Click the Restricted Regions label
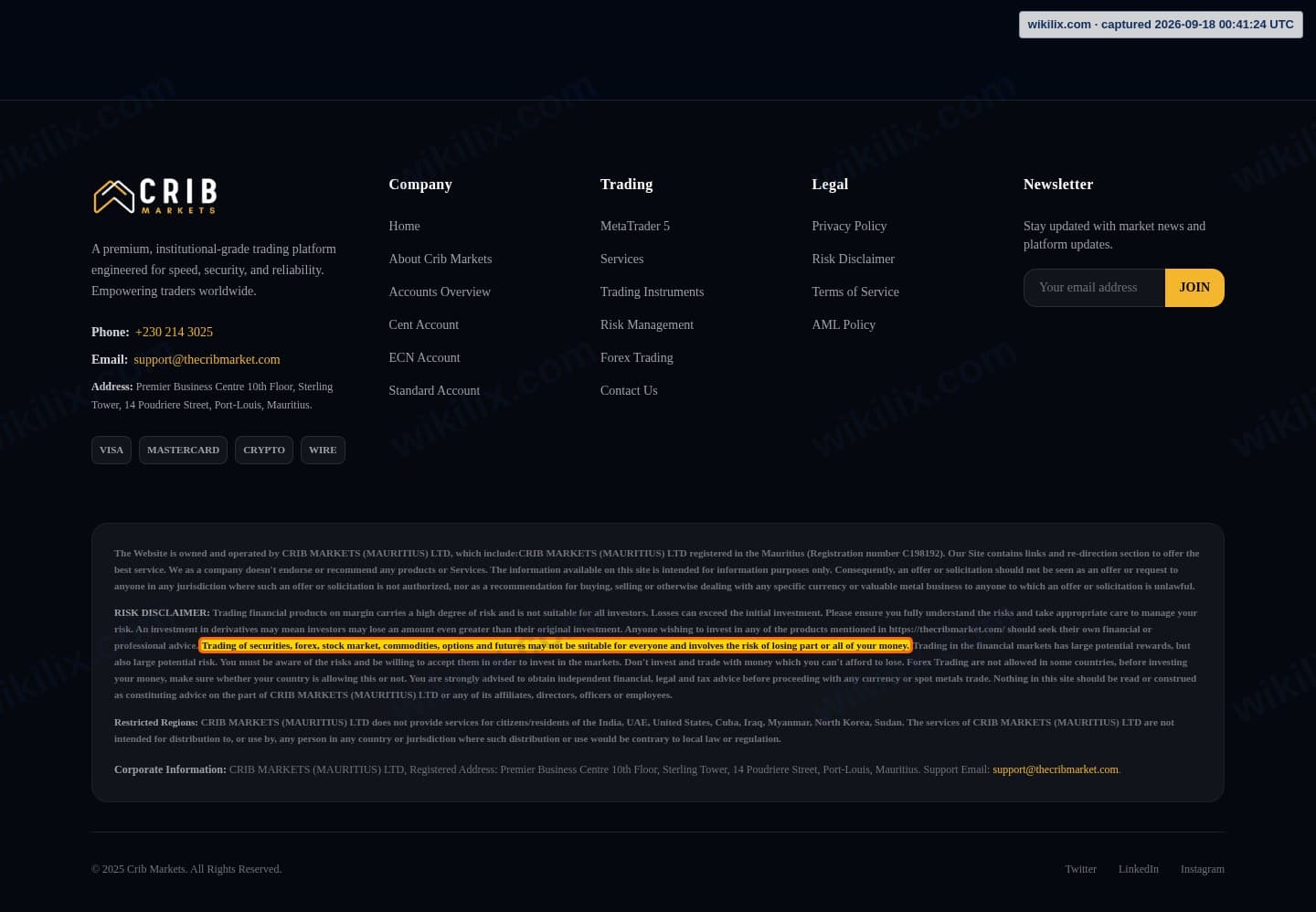The height and width of the screenshot is (912, 1316). (156, 722)
